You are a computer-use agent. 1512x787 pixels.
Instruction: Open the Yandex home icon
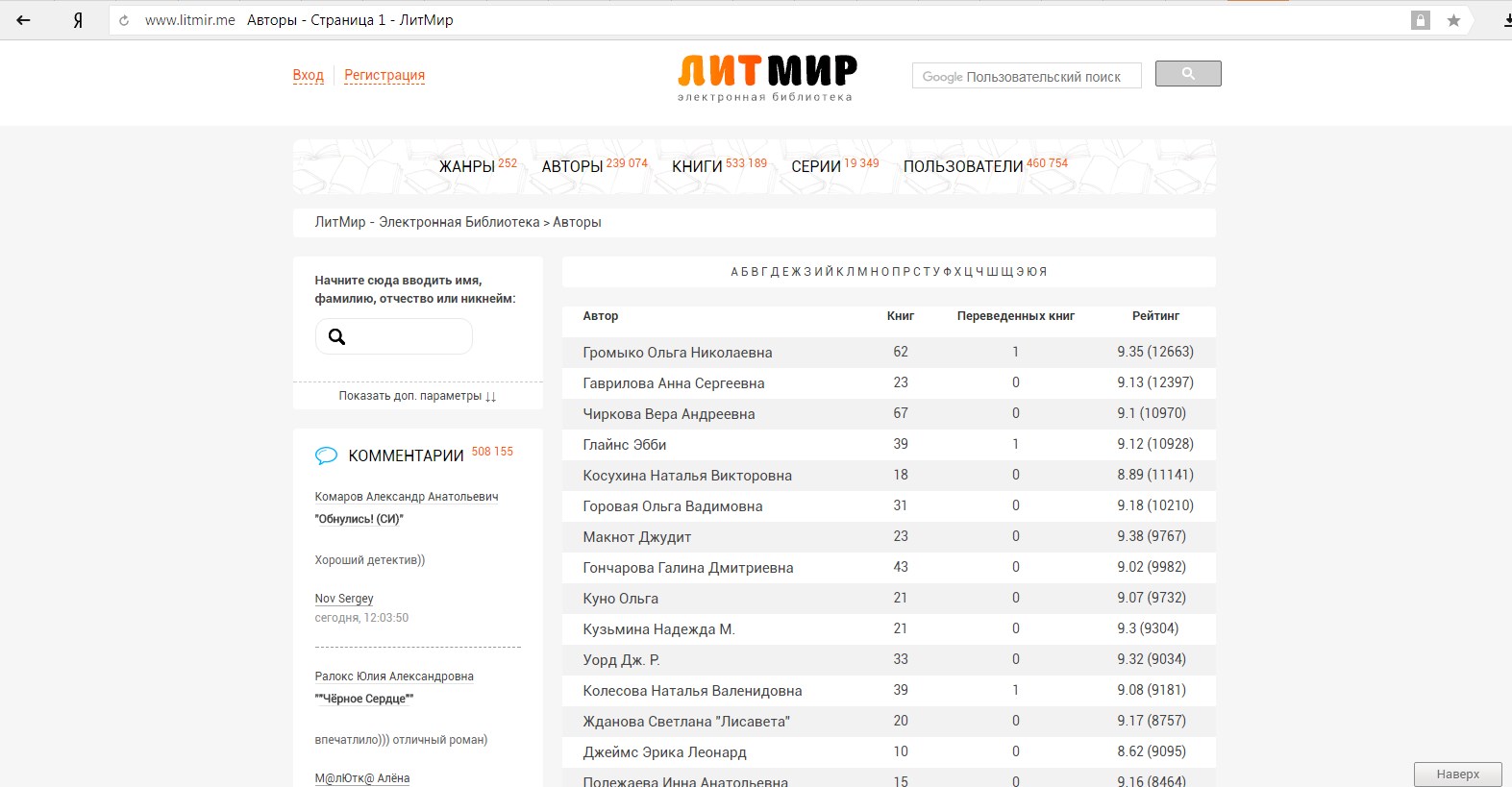coord(78,20)
